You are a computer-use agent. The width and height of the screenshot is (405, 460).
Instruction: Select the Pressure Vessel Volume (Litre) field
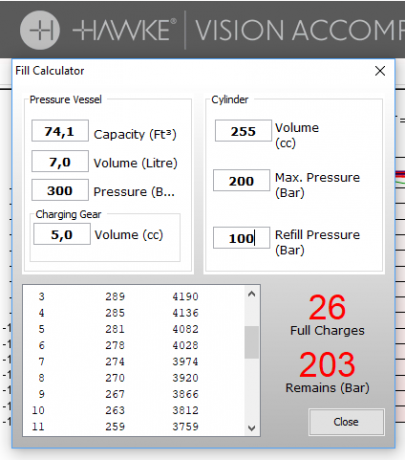(x=60, y=161)
